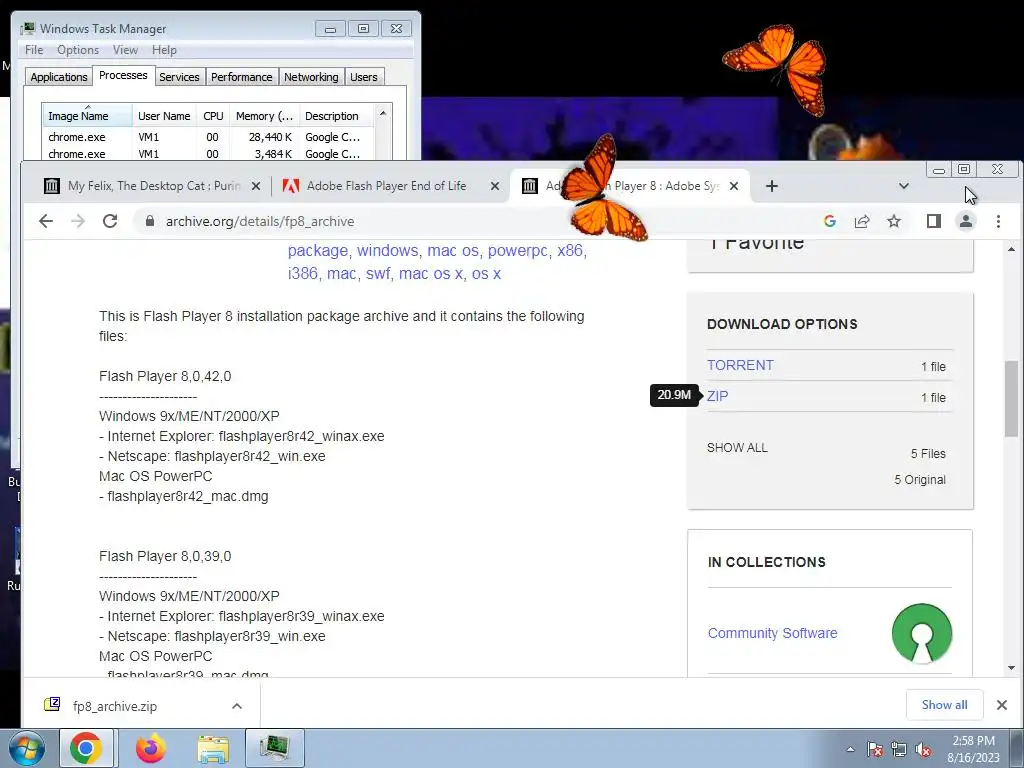Open the Google icon in address bar
Screen dimensions: 1024x768
click(830, 221)
